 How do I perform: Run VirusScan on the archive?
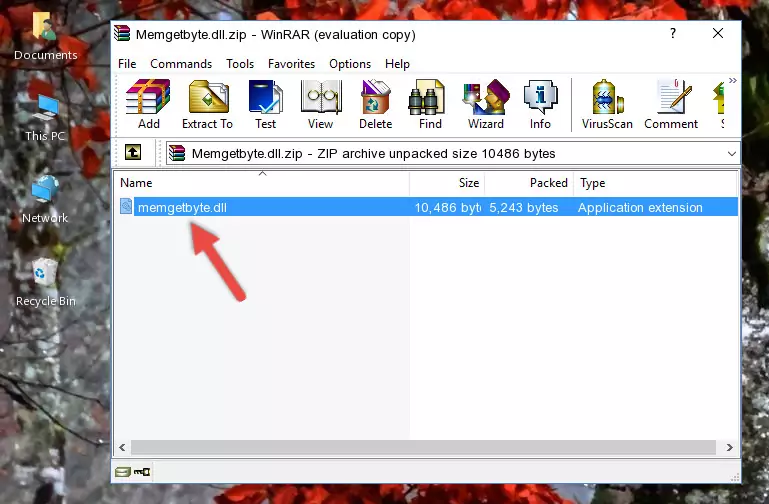[x=607, y=104]
